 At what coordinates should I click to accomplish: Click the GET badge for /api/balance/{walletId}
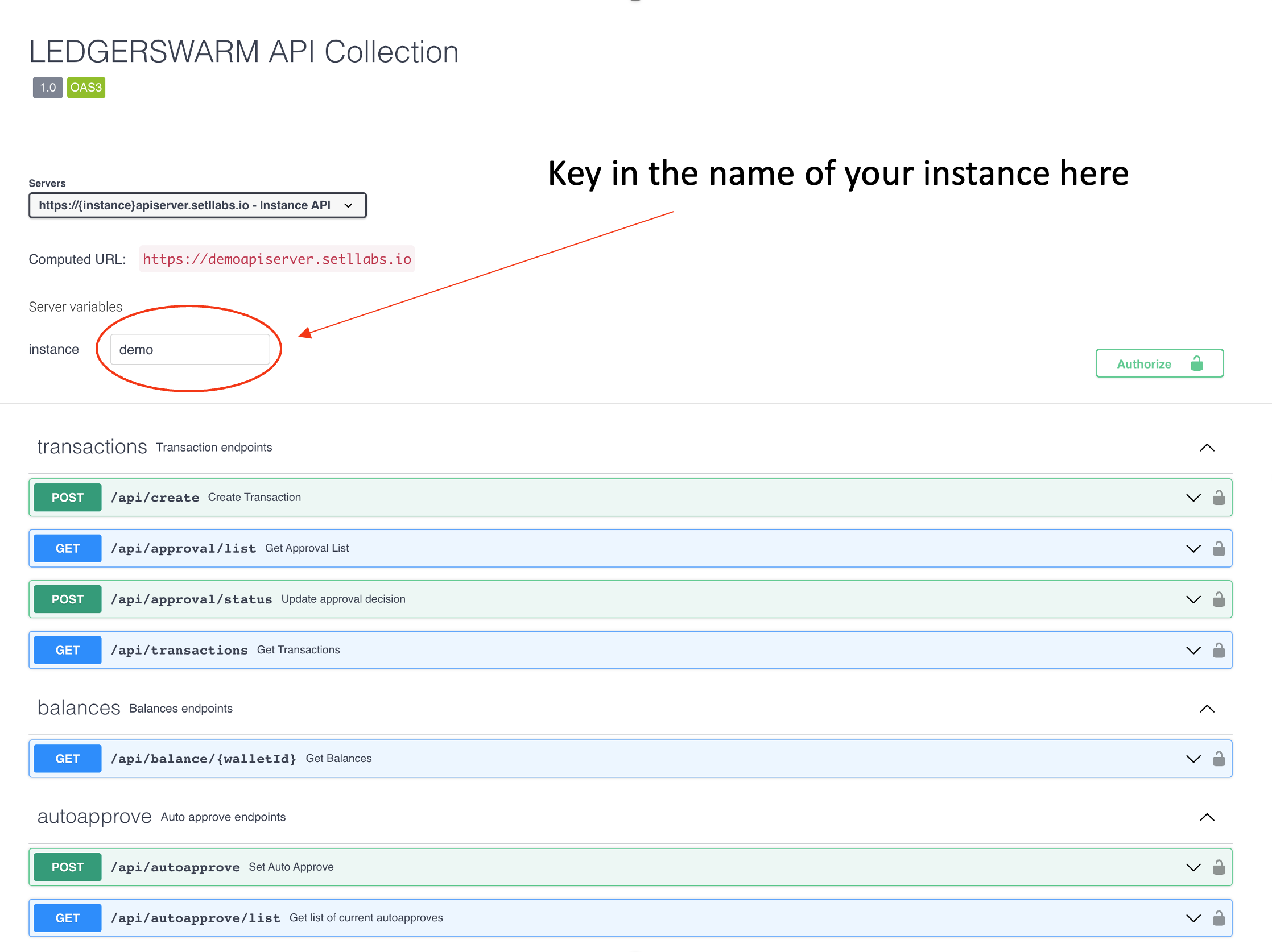point(67,758)
